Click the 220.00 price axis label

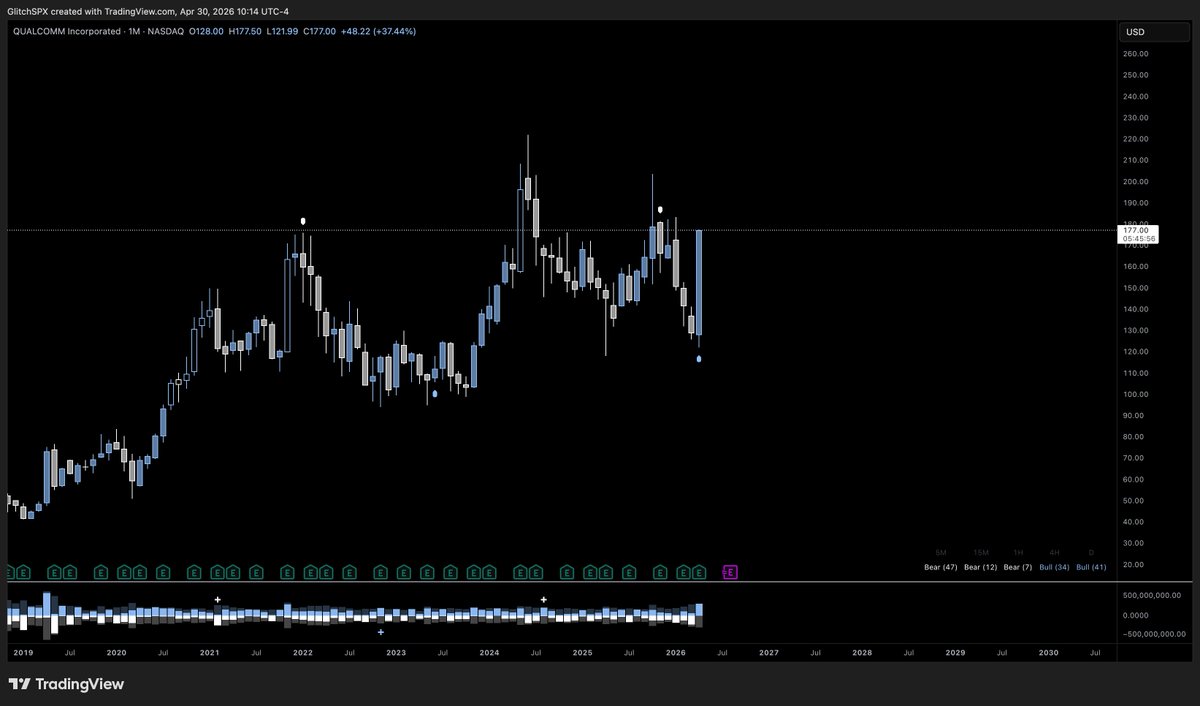point(1135,139)
